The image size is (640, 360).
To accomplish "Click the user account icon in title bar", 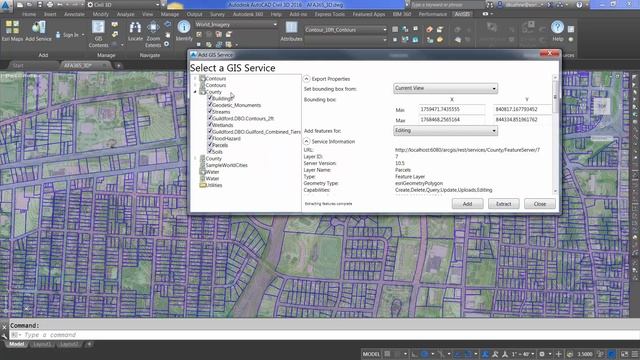I will click(500, 5).
